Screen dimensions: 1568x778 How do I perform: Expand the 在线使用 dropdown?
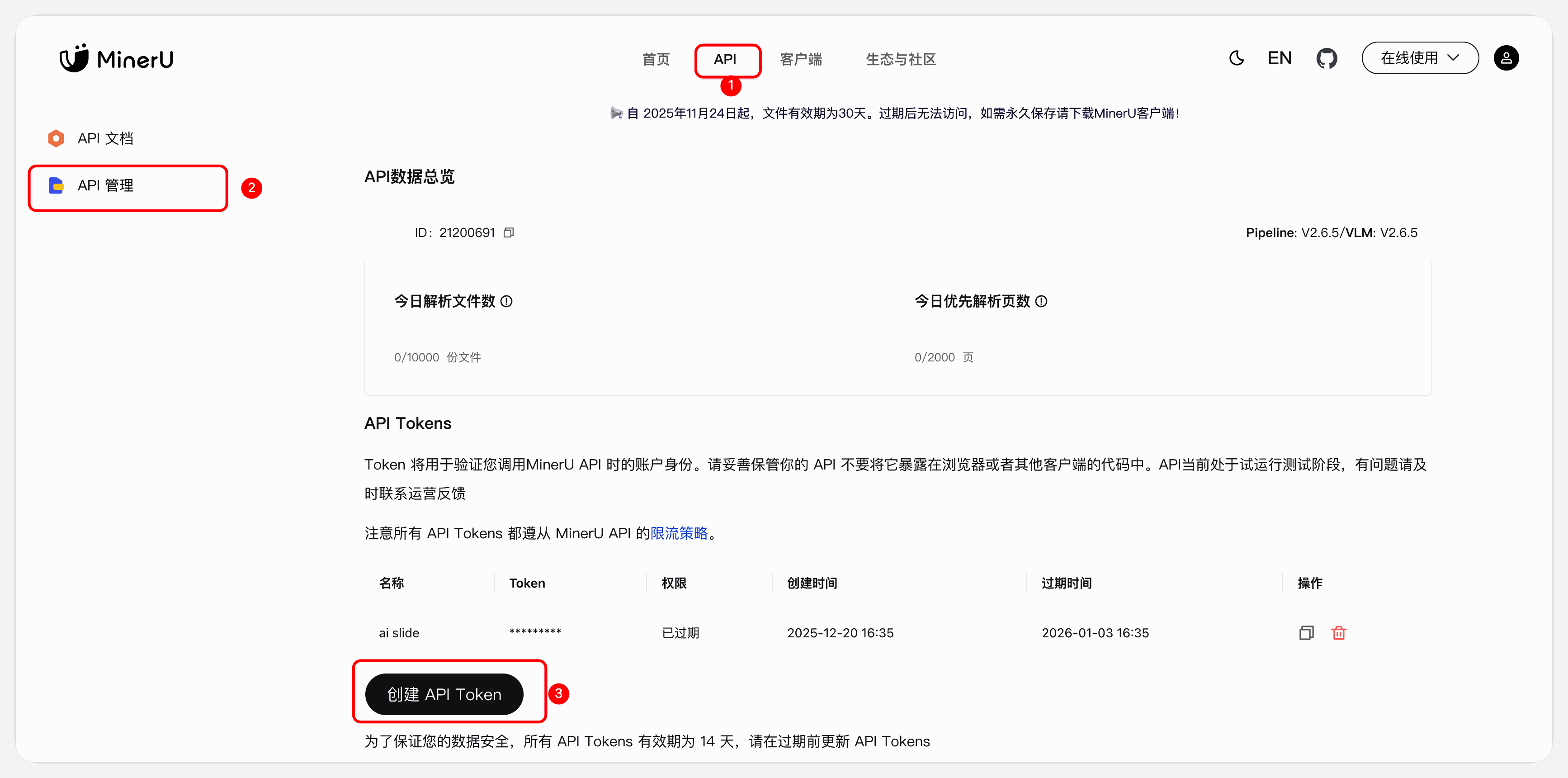click(x=1420, y=58)
